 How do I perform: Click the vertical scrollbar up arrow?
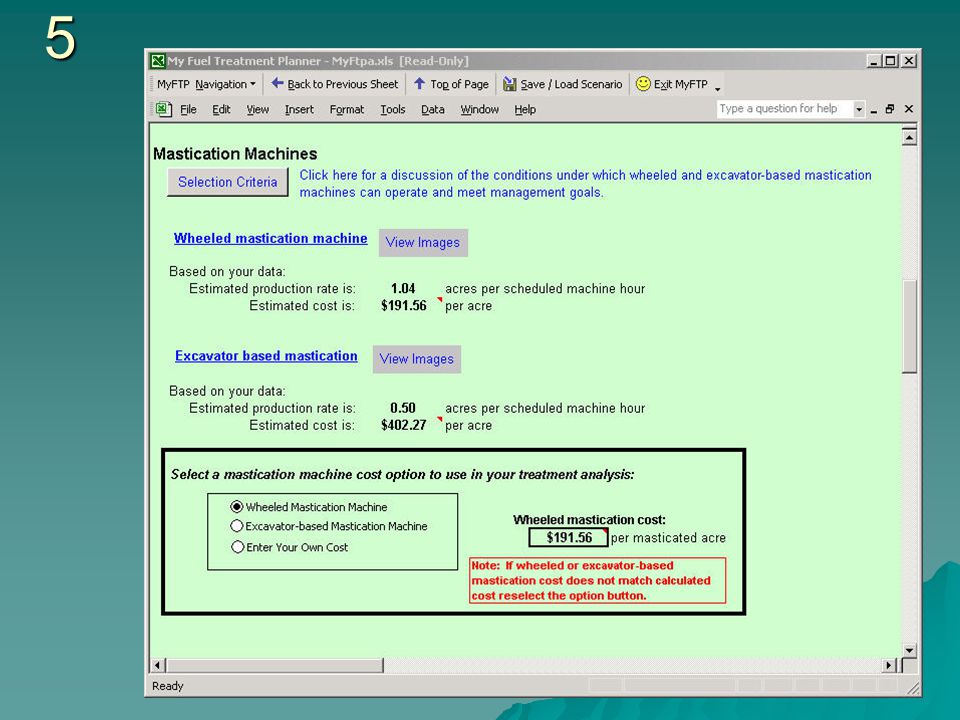pyautogui.click(x=909, y=137)
